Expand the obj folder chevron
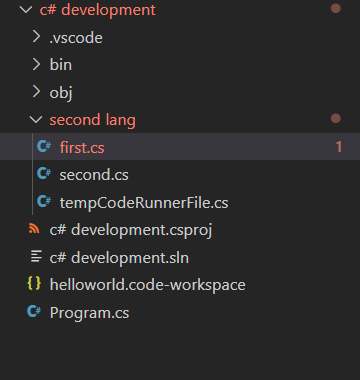This screenshot has height=380, width=360. coord(36,92)
